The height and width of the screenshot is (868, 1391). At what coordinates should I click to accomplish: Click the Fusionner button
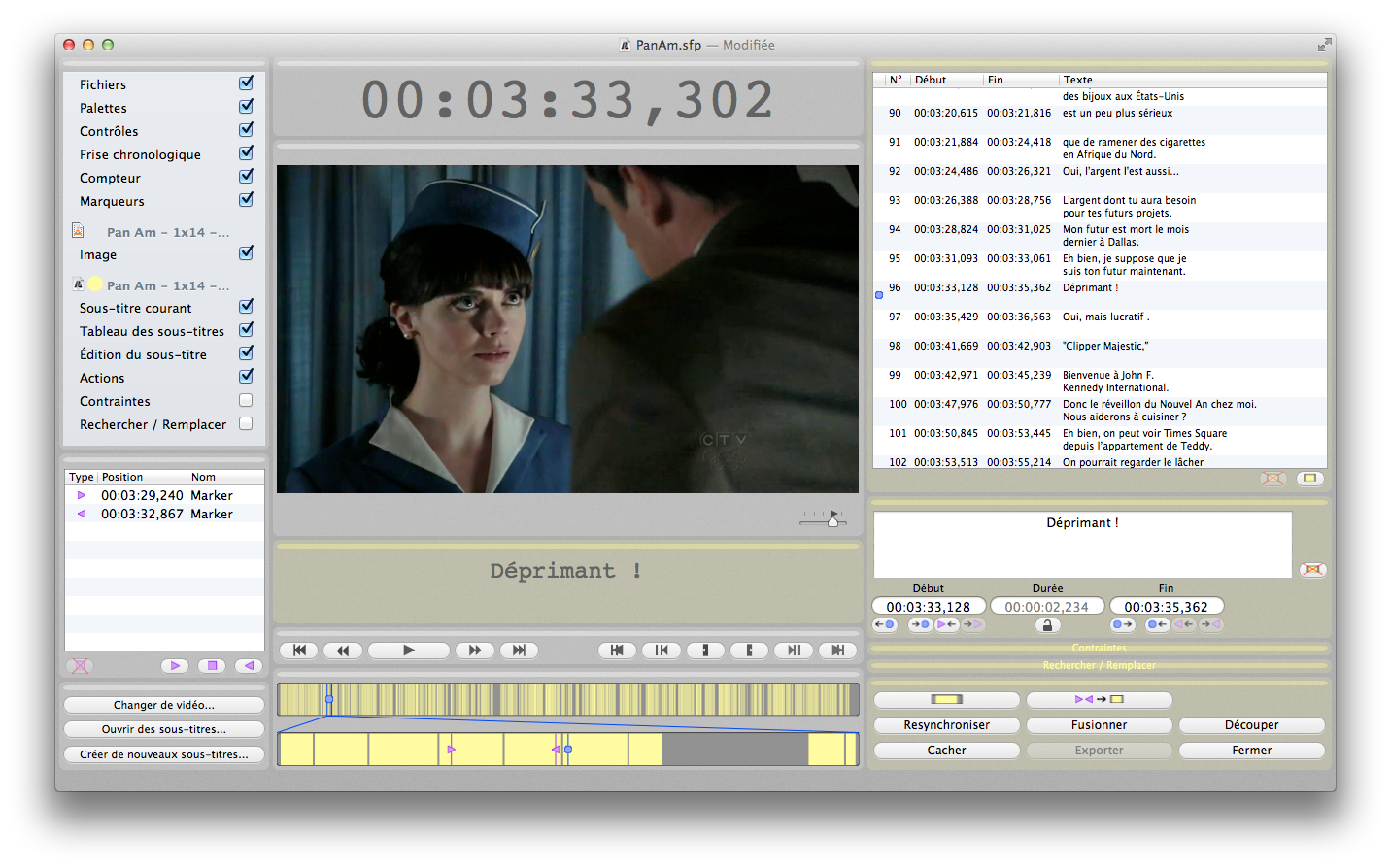(x=1100, y=725)
